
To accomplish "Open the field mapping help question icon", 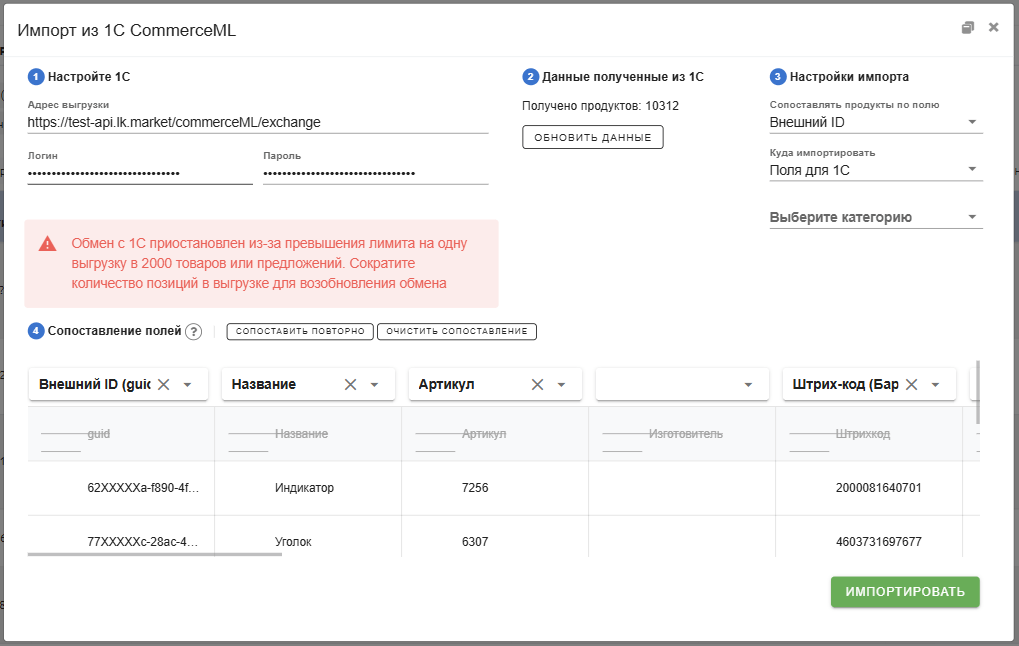I will [193, 331].
